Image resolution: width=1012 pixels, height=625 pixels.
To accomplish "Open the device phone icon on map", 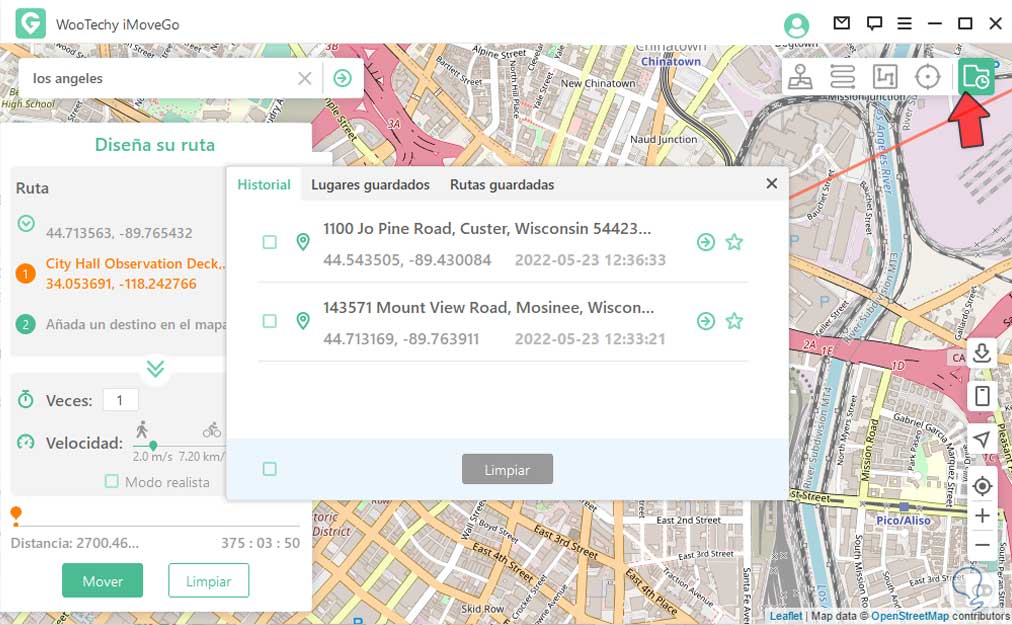I will pos(982,395).
